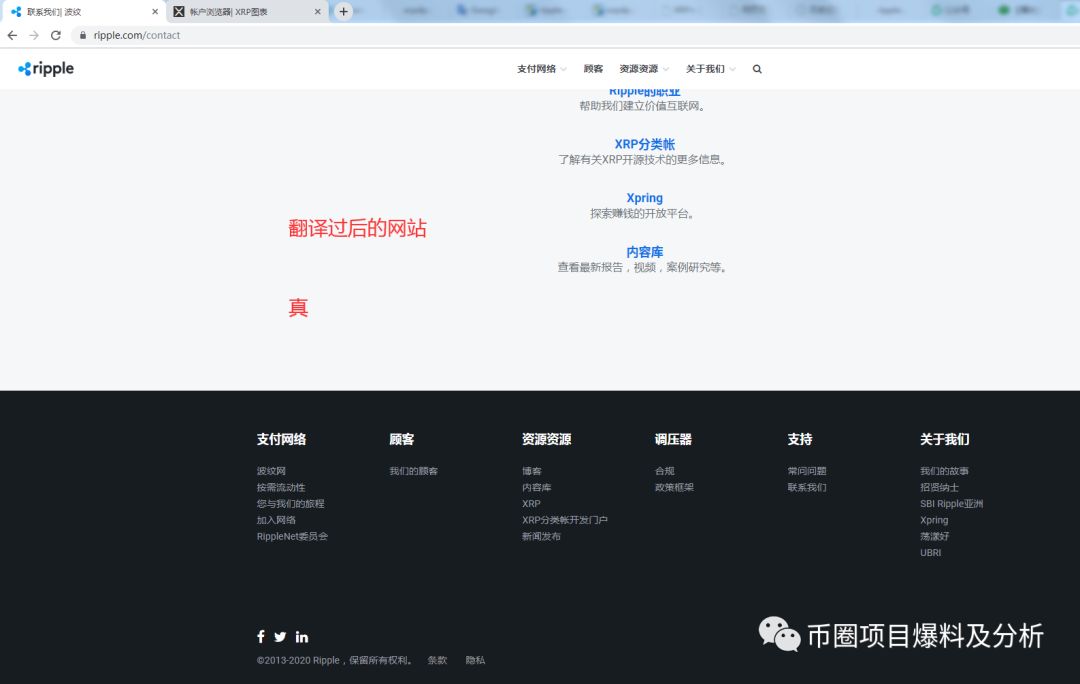1080x684 pixels.
Task: Expand the 关于我们 navigation dropdown
Action: [711, 69]
